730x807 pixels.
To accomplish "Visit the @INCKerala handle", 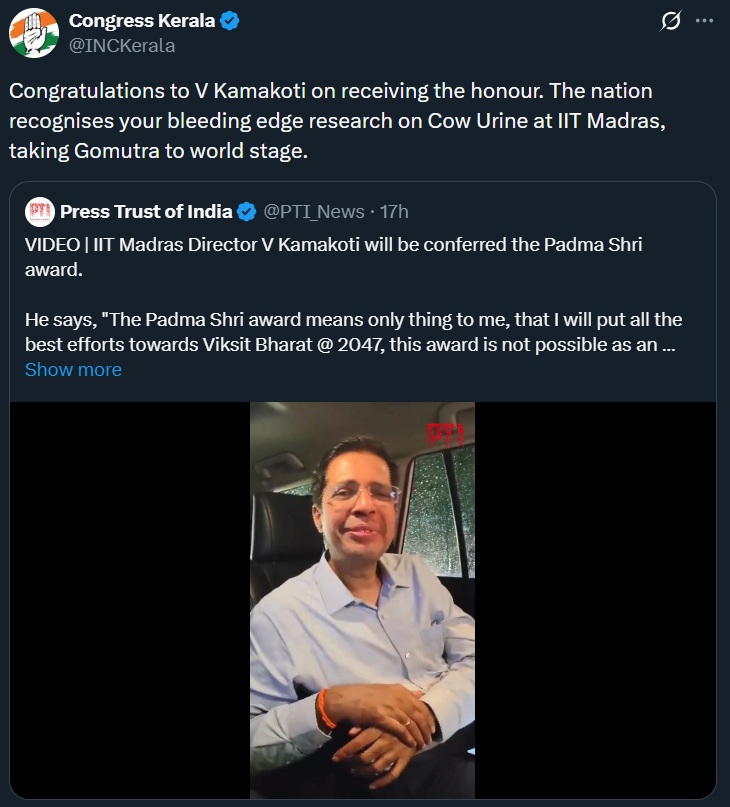I will point(121,45).
